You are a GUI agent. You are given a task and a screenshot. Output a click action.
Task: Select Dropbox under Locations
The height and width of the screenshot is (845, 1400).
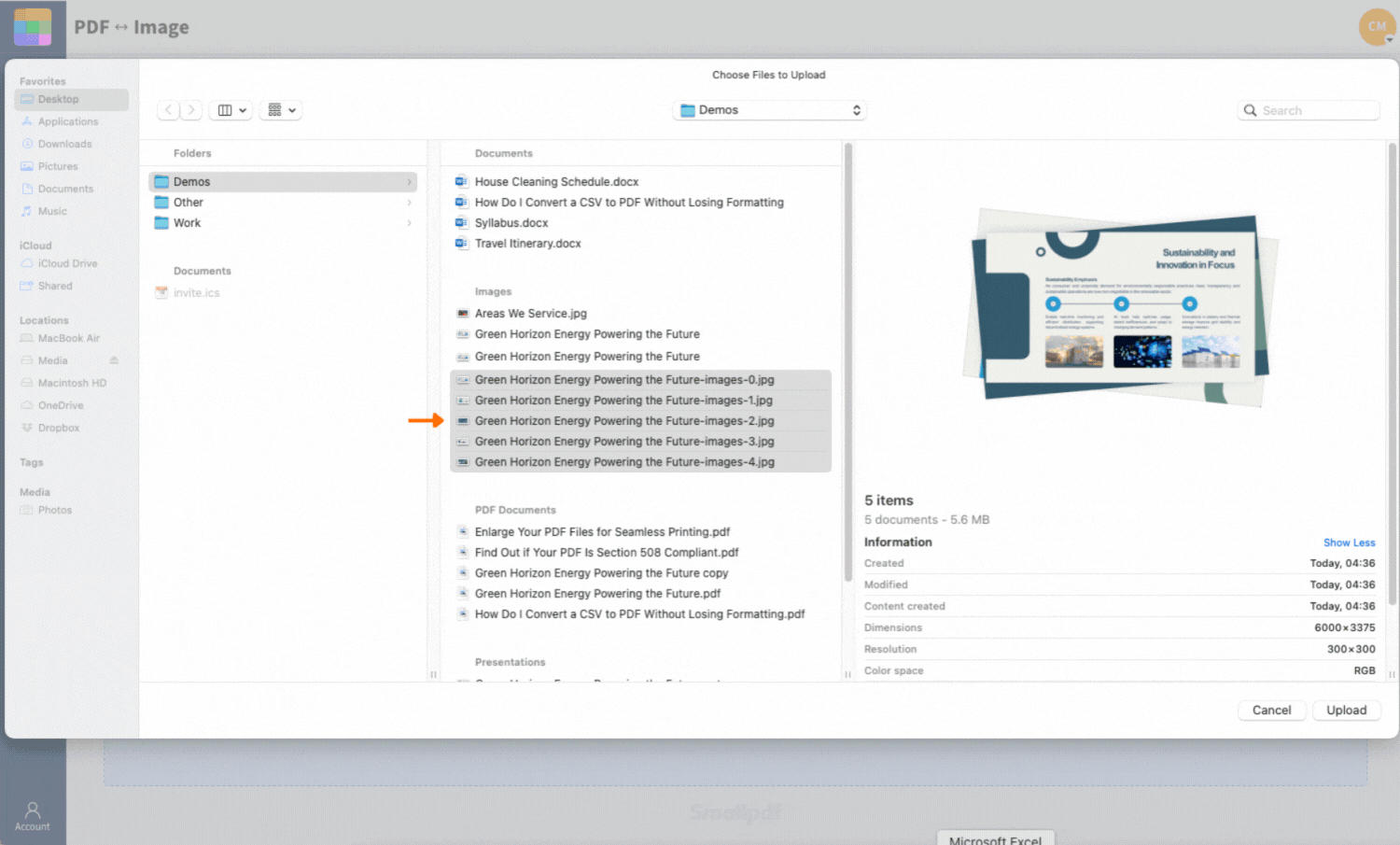tap(58, 428)
